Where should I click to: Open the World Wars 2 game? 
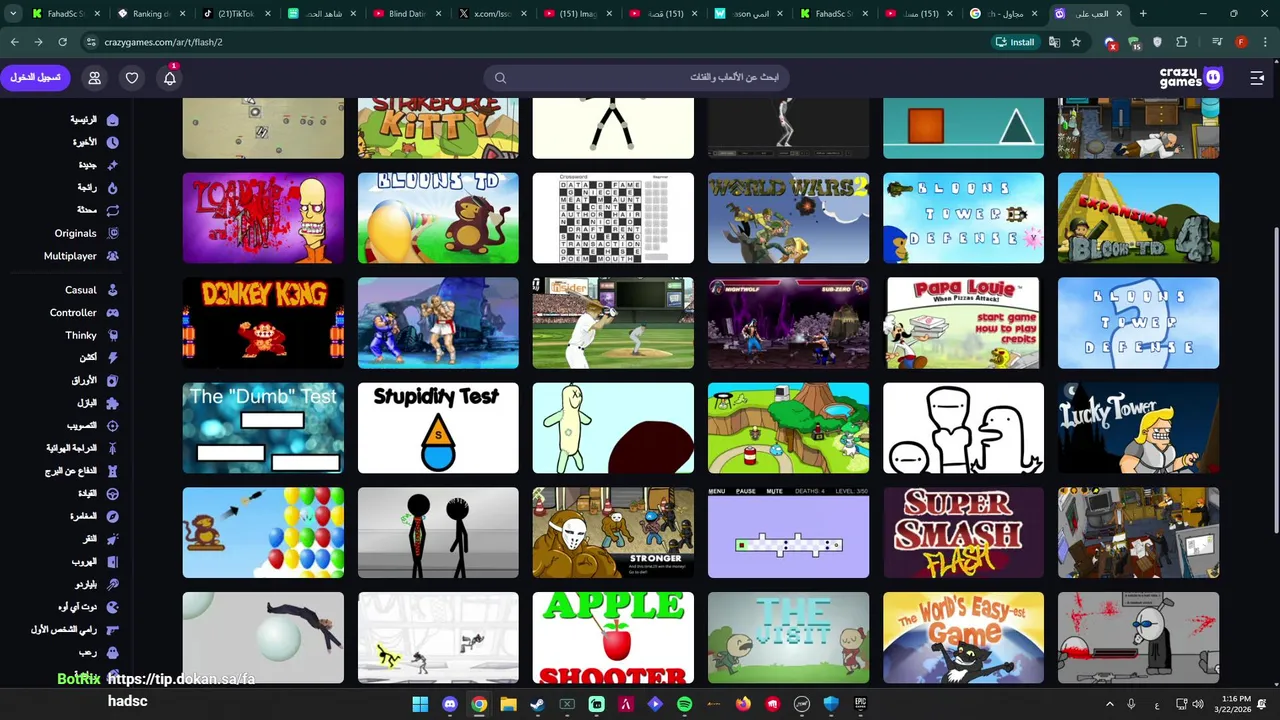tap(788, 218)
